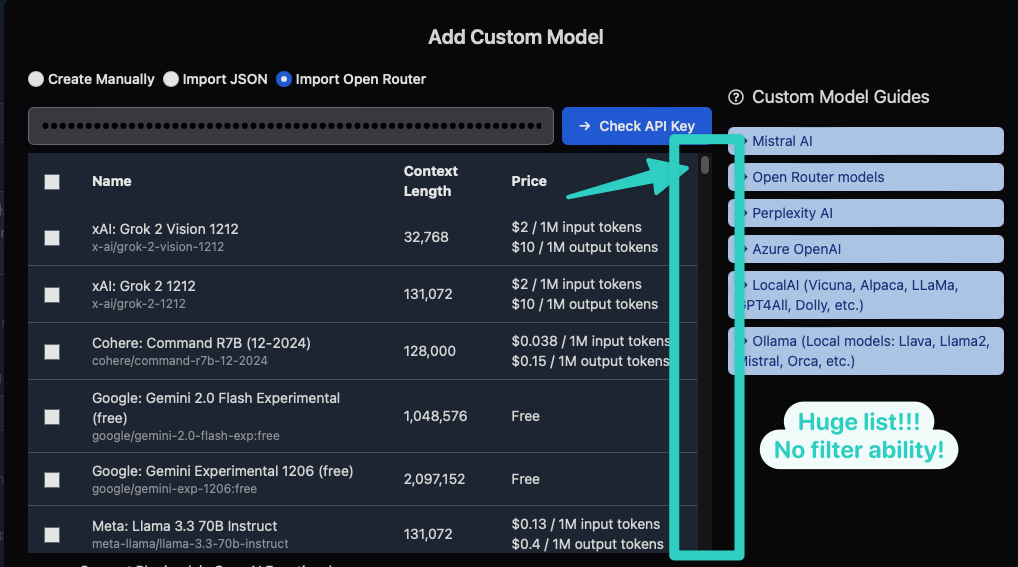
Task: Check the Cohere: Command R7B row
Action: click(x=52, y=352)
